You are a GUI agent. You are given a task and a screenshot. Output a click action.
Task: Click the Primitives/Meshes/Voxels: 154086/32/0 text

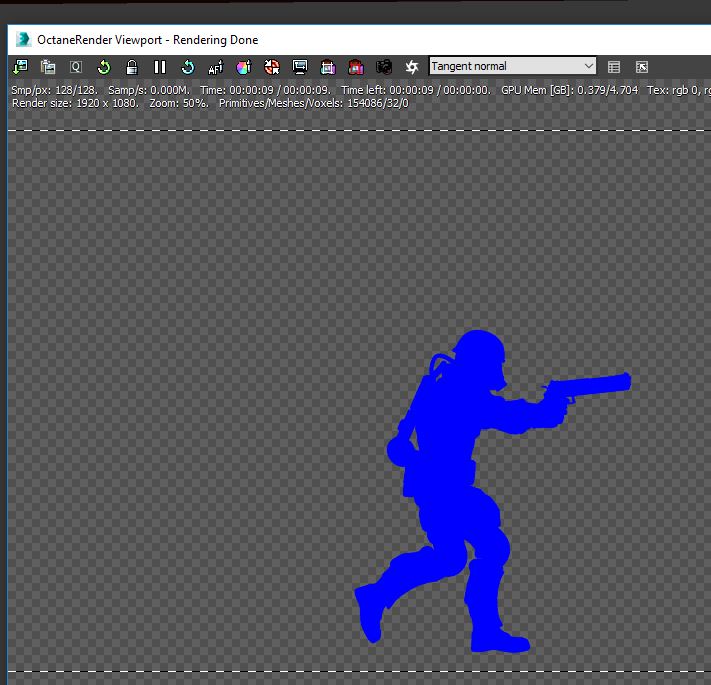click(314, 103)
